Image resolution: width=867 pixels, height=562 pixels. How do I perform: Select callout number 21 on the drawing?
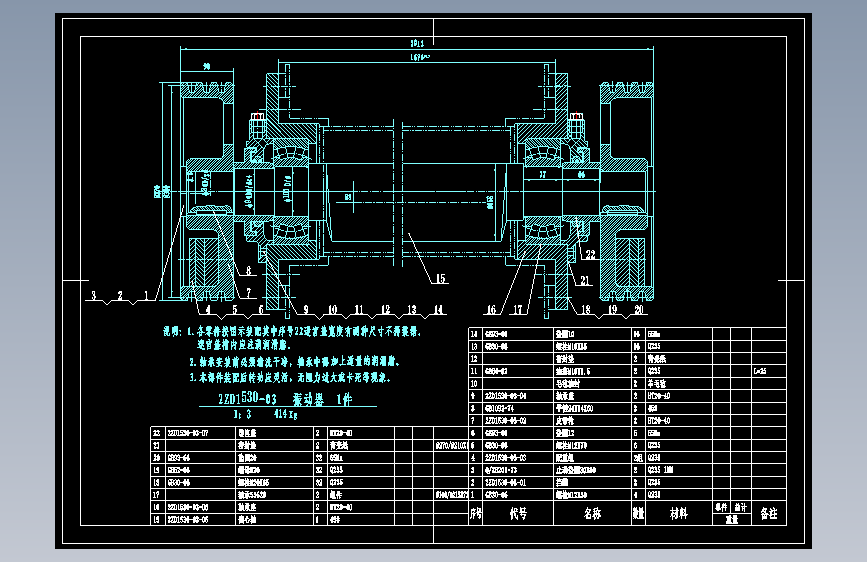tap(585, 281)
